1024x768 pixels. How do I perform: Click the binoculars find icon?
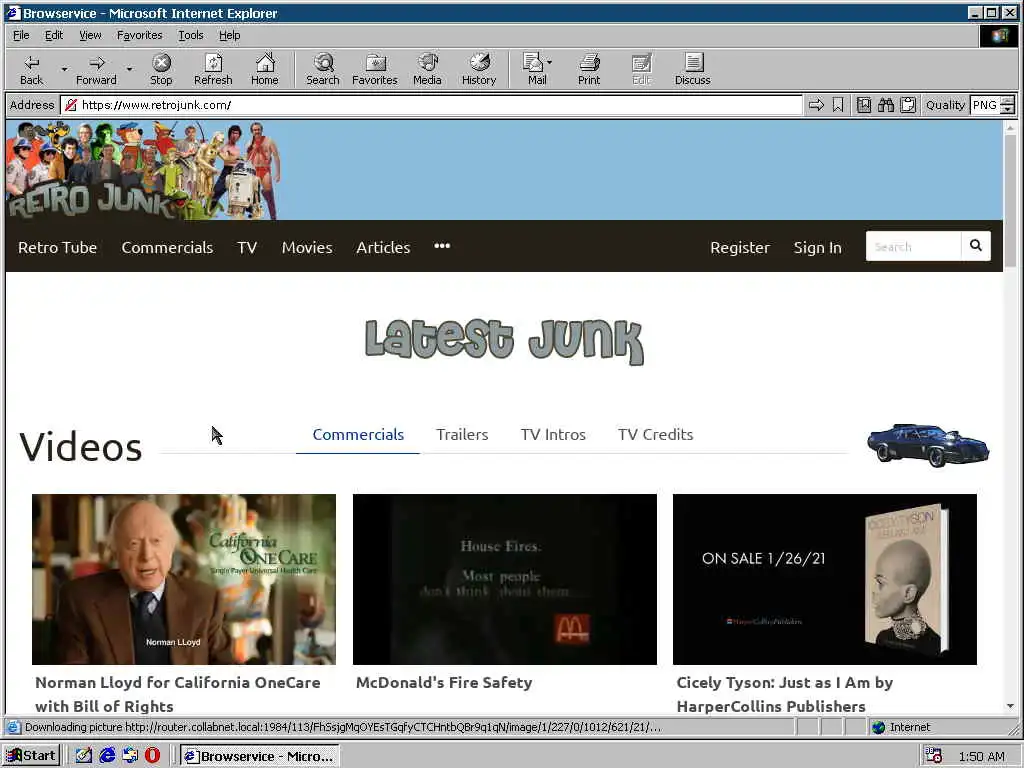[x=886, y=104]
